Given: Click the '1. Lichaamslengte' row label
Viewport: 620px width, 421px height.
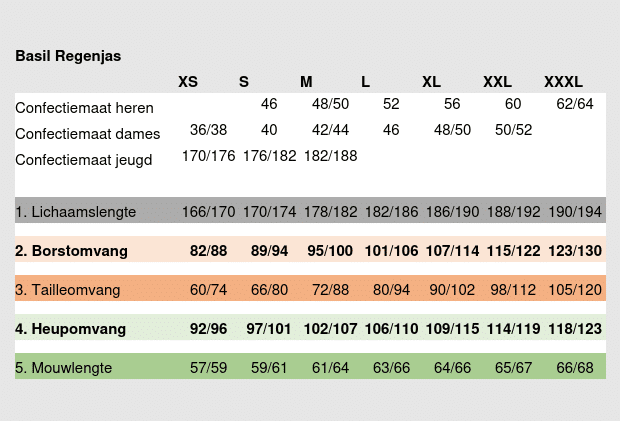Looking at the screenshot, I should click(x=75, y=212).
